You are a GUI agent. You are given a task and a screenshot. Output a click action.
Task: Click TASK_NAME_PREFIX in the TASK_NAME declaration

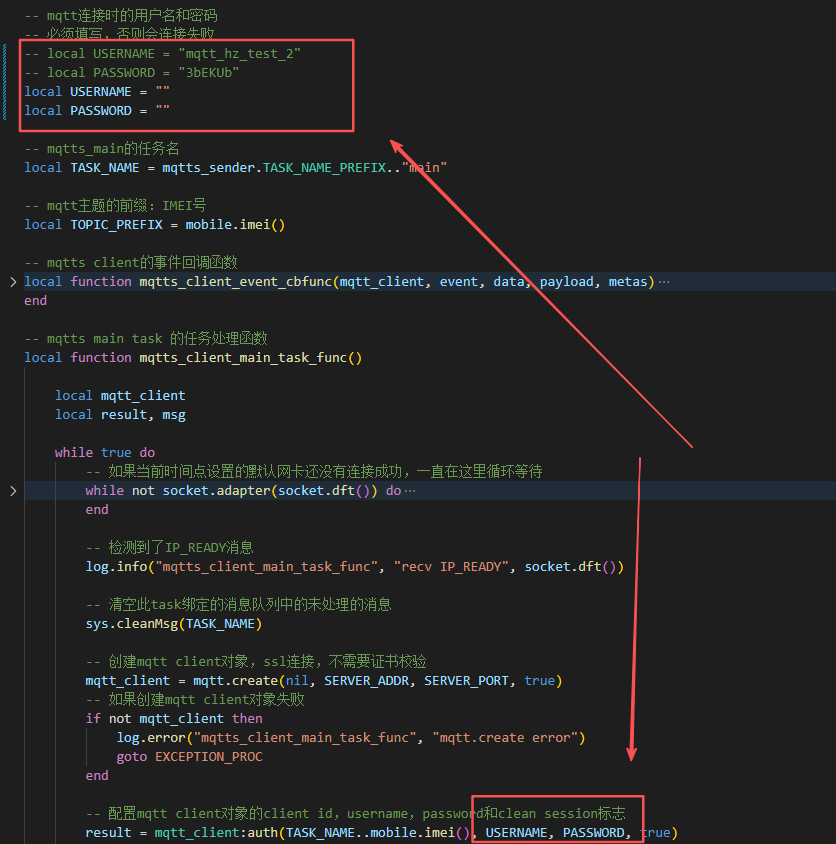(324, 168)
